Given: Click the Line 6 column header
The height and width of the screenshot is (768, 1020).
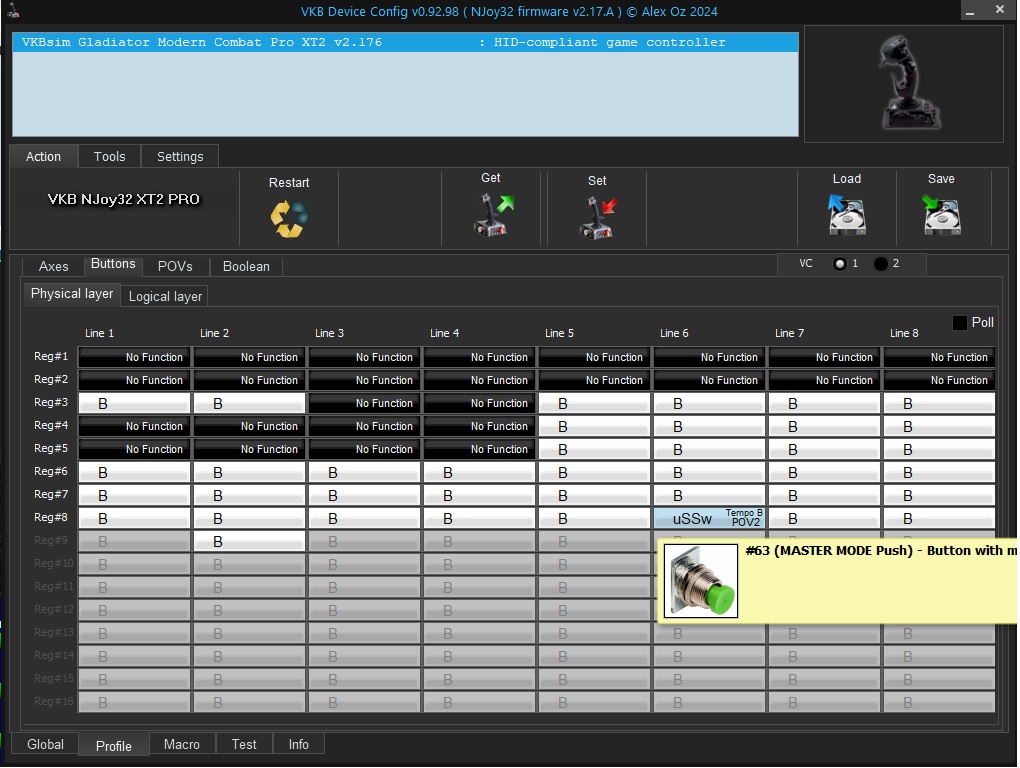Looking at the screenshot, I should (x=674, y=333).
